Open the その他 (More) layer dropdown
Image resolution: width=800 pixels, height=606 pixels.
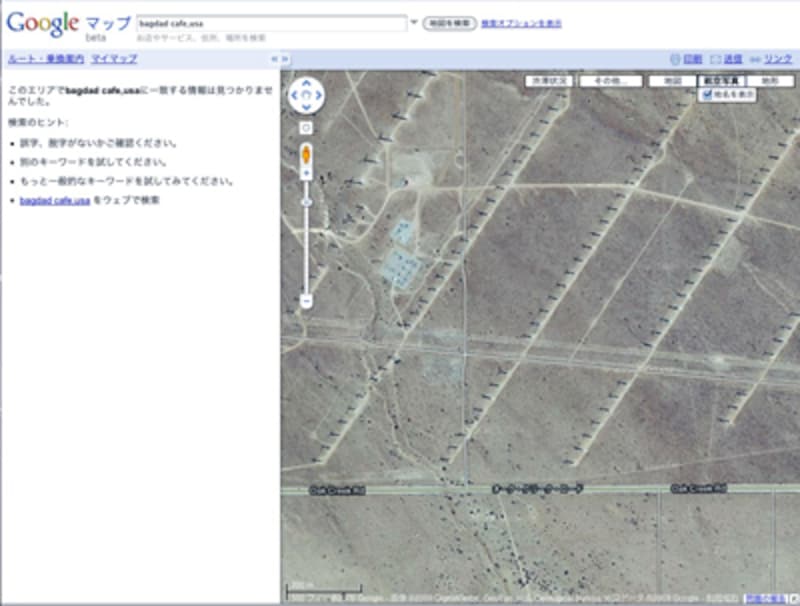(x=609, y=81)
